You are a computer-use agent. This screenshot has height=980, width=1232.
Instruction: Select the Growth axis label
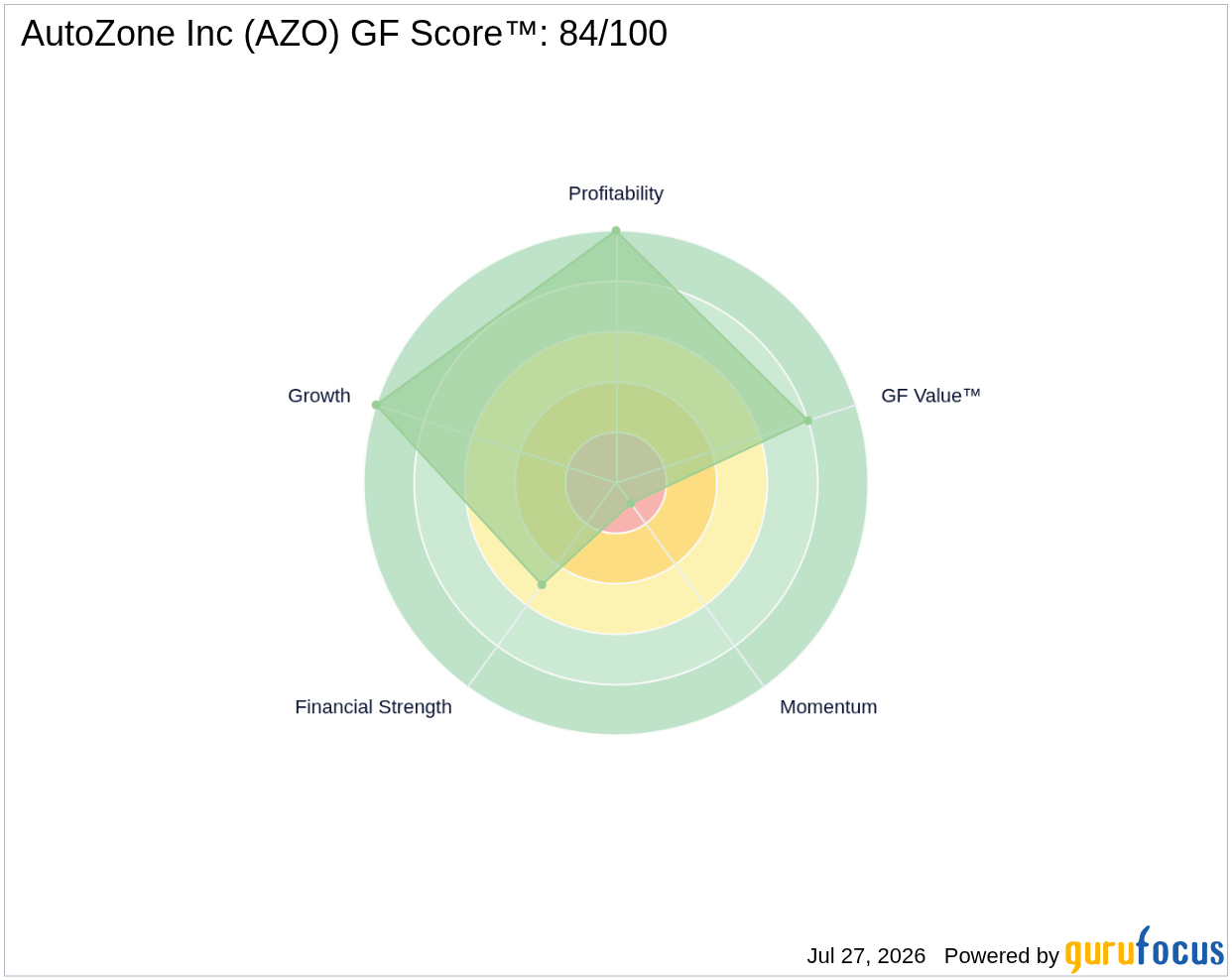click(x=319, y=396)
